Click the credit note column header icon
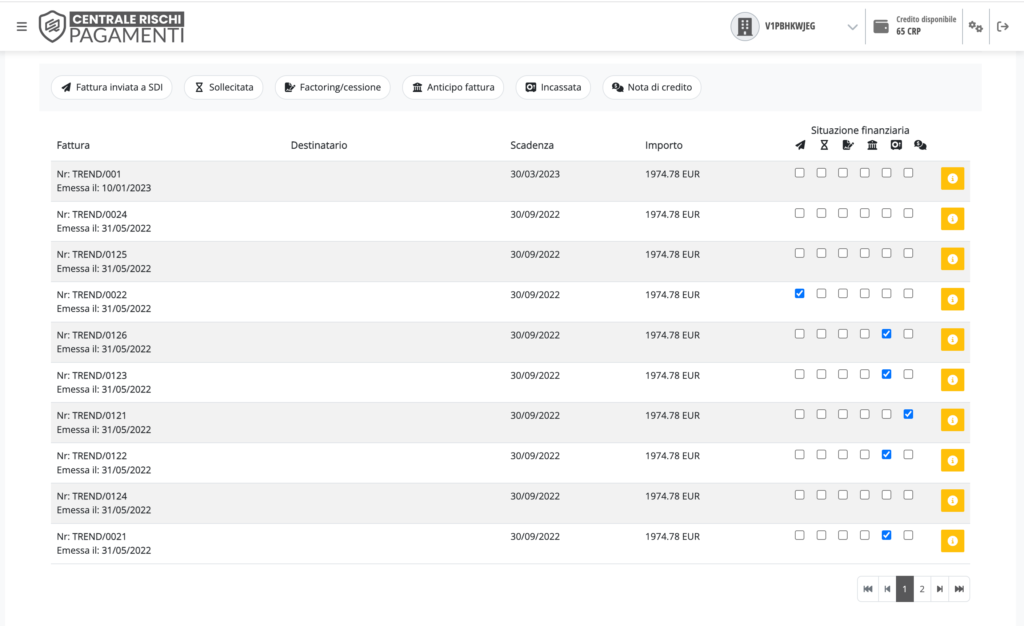Viewport: 1024px width, 626px height. coord(920,145)
